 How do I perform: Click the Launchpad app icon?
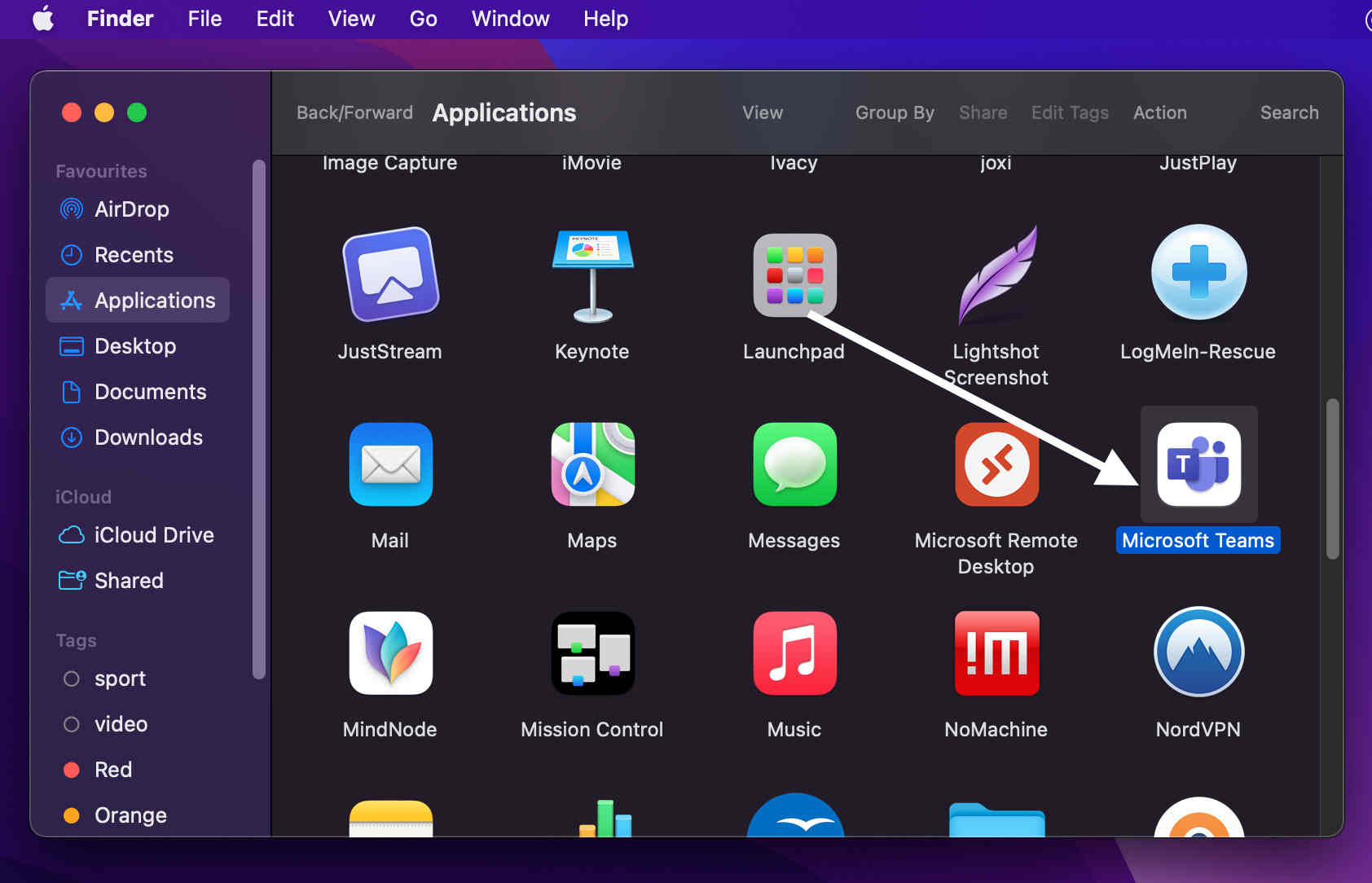794,275
